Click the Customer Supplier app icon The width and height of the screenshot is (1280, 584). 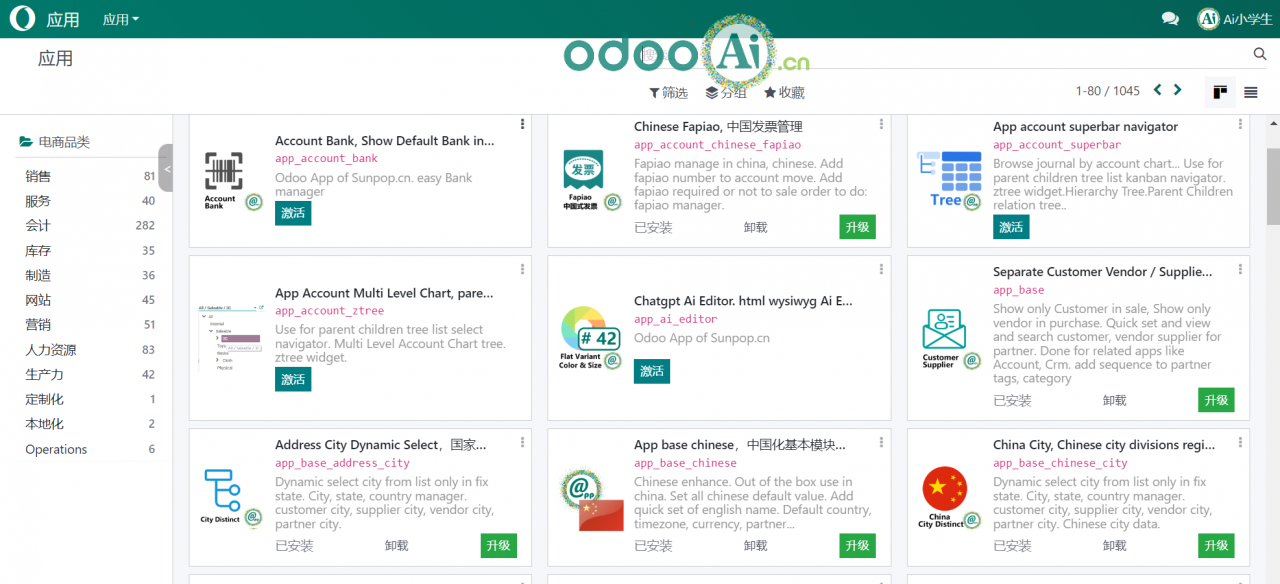click(x=950, y=338)
